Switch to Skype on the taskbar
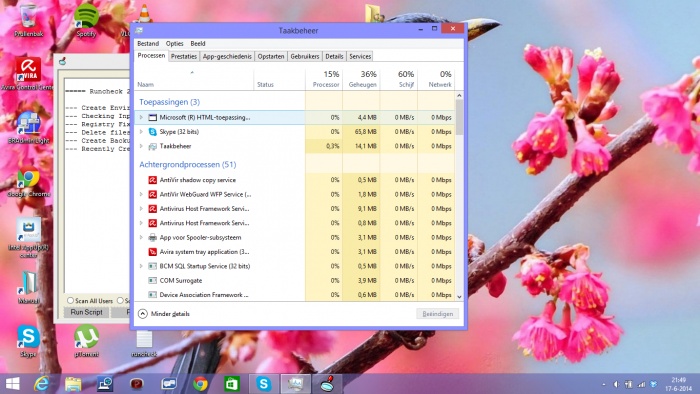Viewport: 700px width, 394px height. pos(264,384)
